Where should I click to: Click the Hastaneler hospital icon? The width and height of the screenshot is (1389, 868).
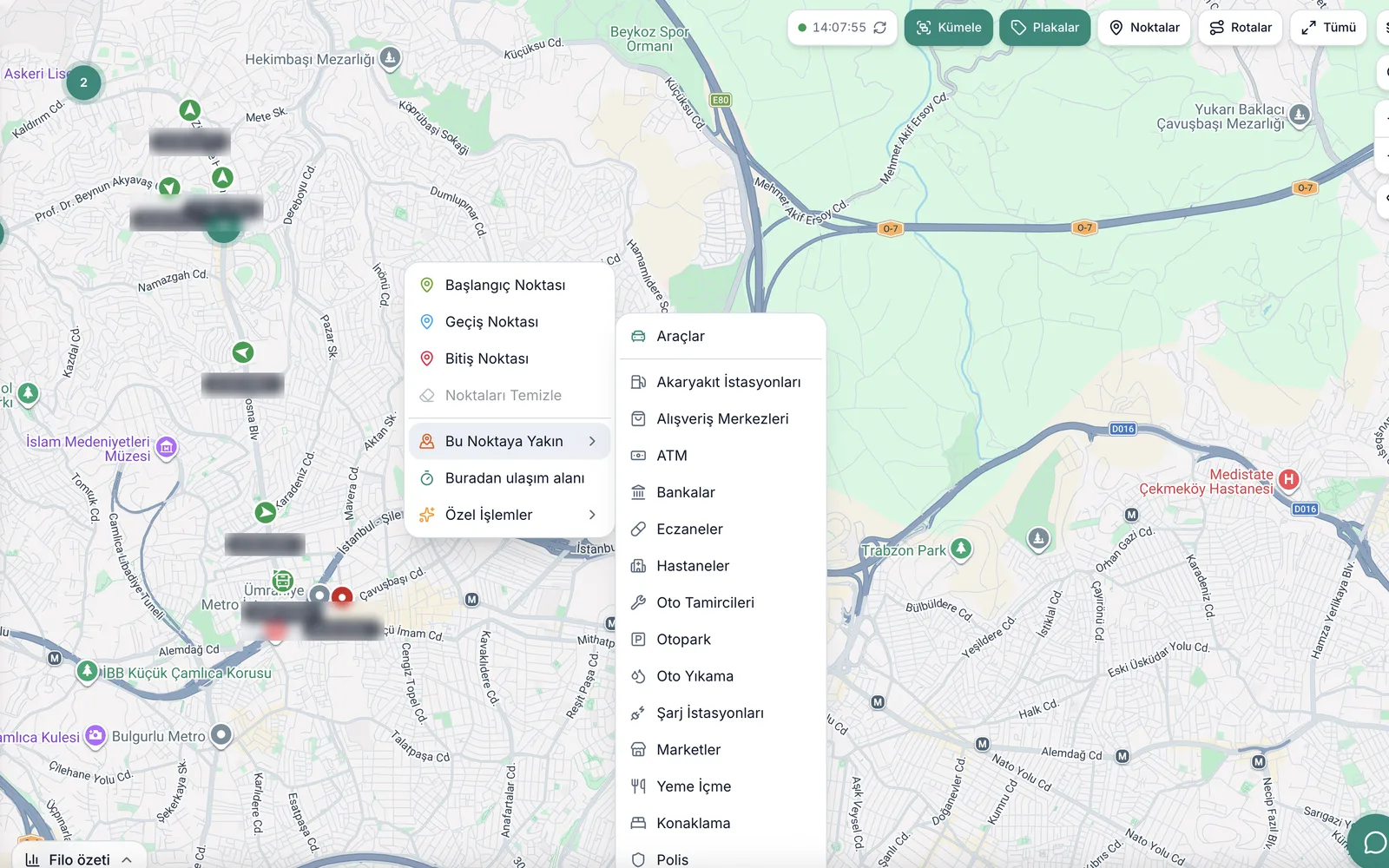tap(638, 566)
